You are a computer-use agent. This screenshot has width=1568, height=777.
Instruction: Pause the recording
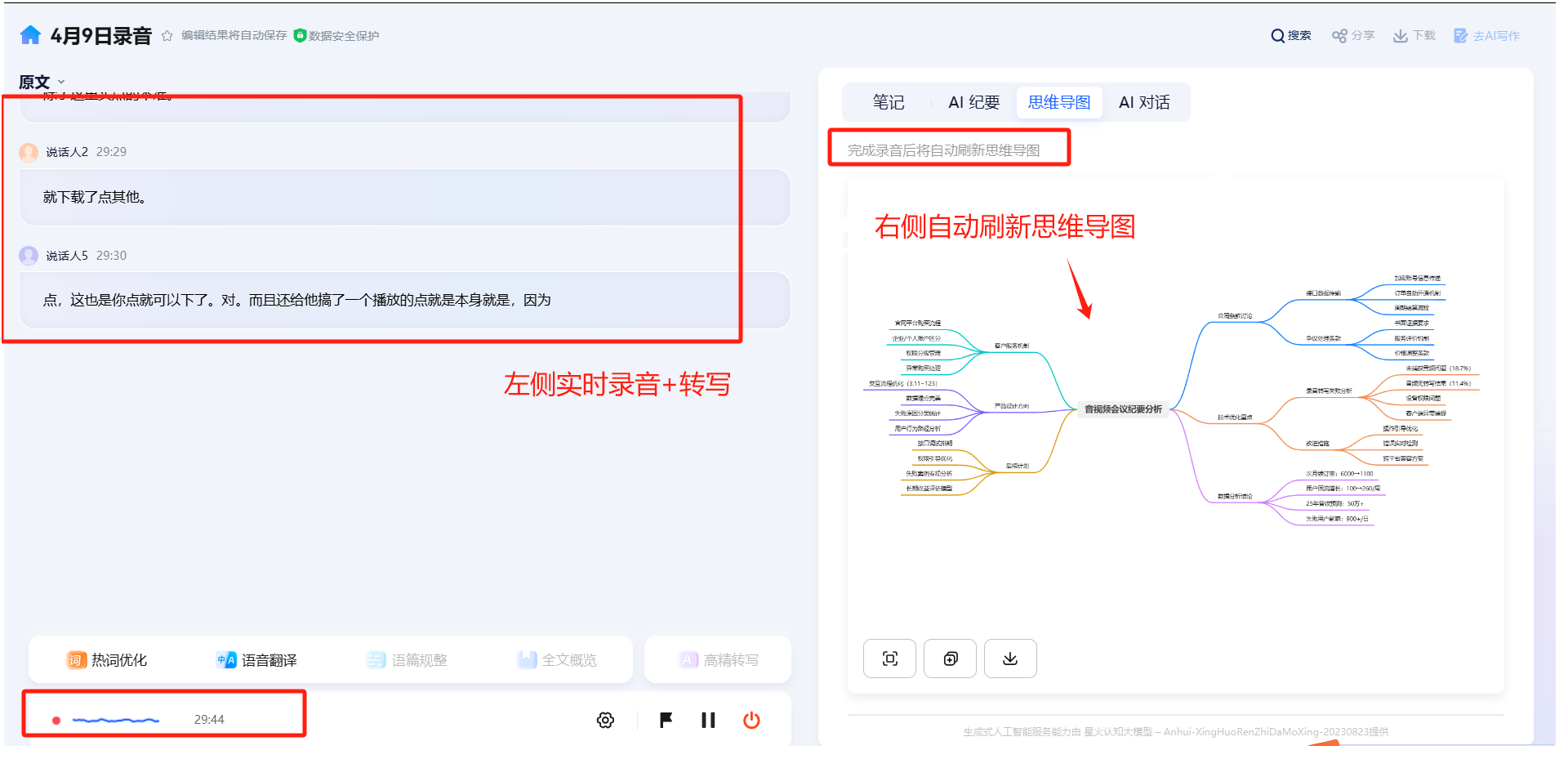(708, 720)
